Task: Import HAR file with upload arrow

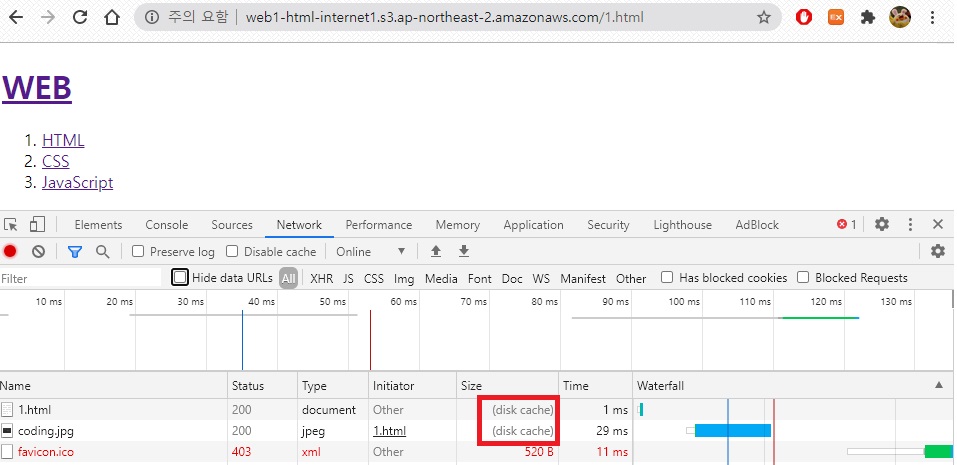Action: 436,251
